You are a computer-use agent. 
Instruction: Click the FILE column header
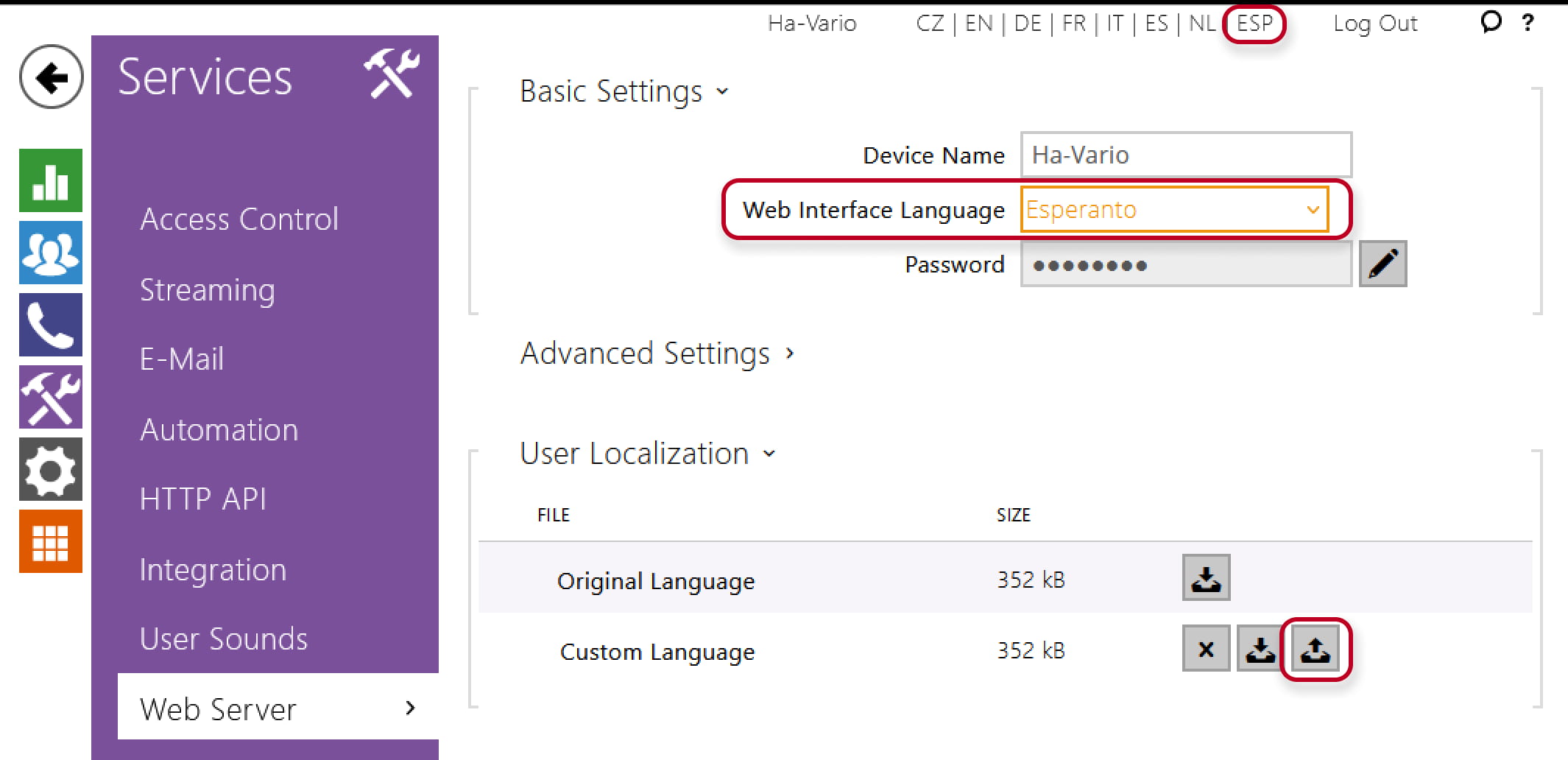[x=554, y=515]
